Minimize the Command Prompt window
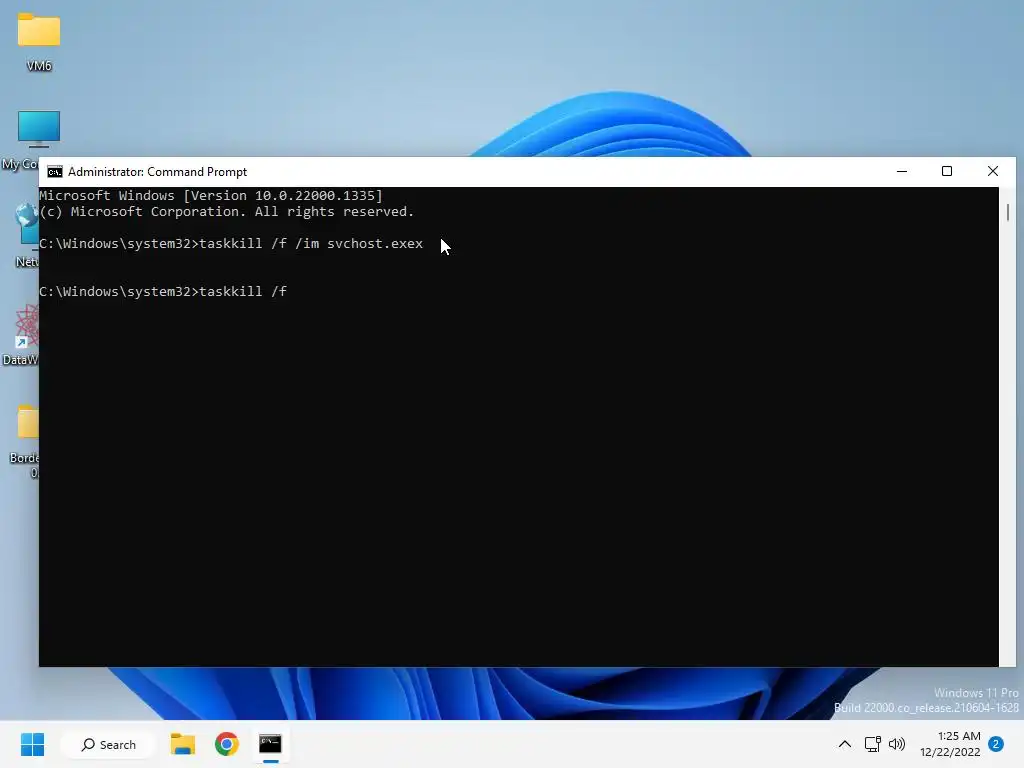 (902, 171)
